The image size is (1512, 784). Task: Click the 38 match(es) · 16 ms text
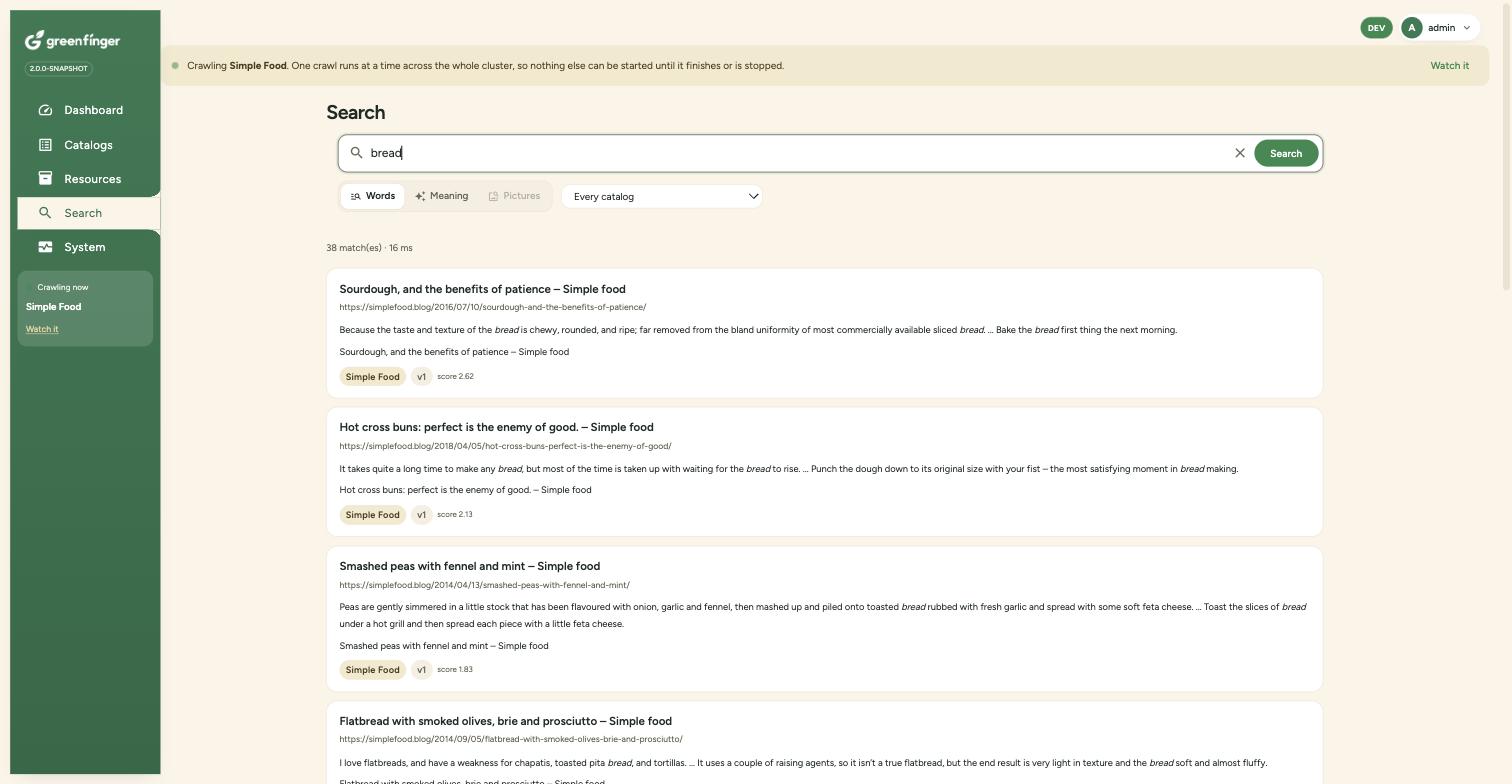pyautogui.click(x=369, y=248)
